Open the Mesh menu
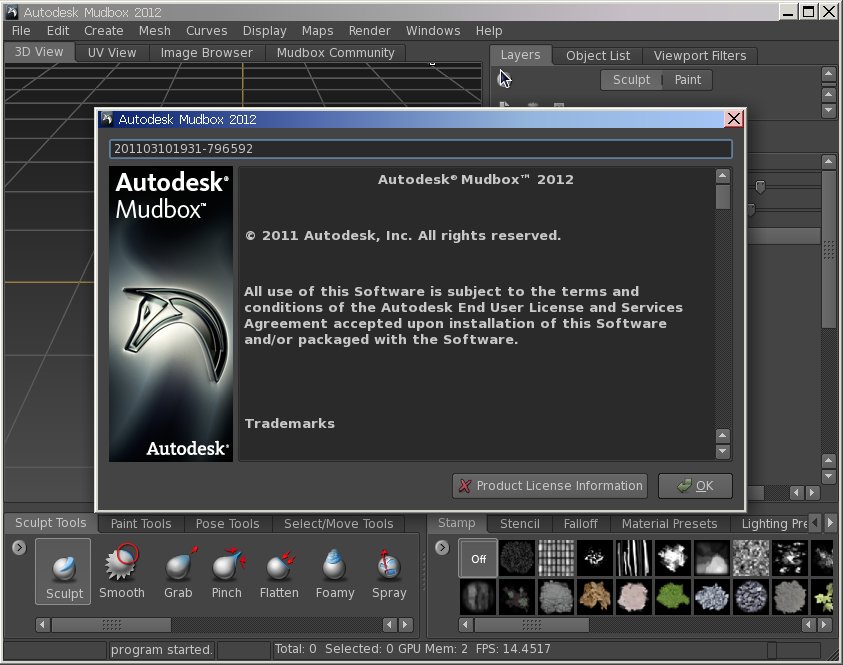 pos(155,31)
